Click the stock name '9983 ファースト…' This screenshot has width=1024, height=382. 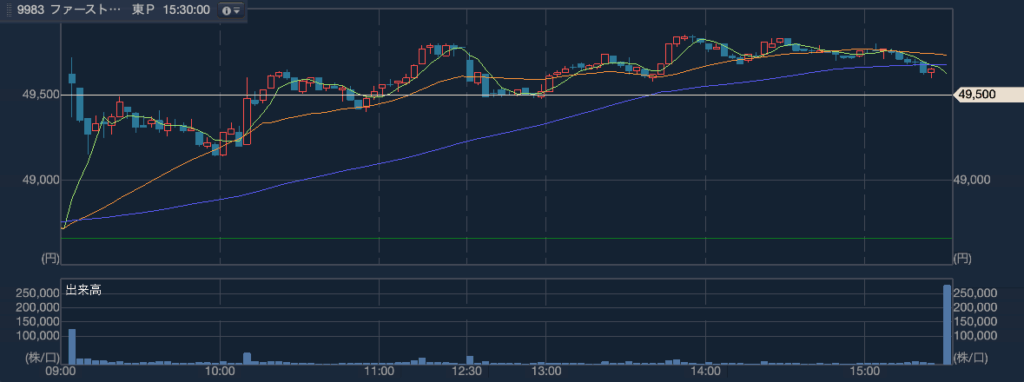click(x=69, y=10)
